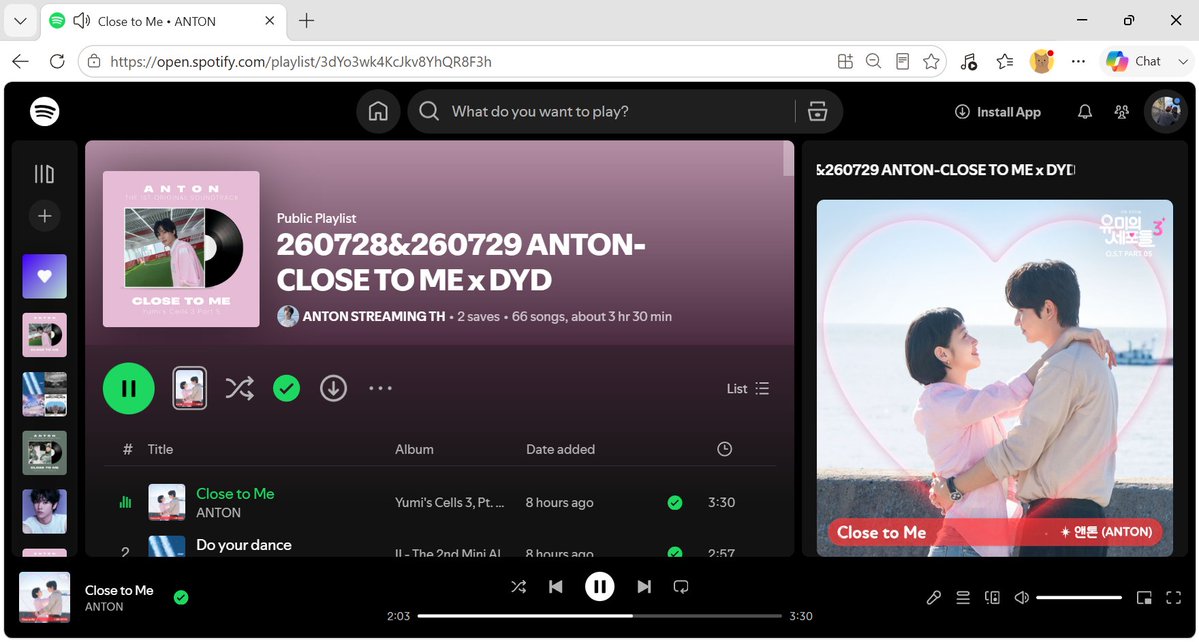The height and width of the screenshot is (642, 1199).
Task: Mute with the speaker icon
Action: (x=1021, y=598)
